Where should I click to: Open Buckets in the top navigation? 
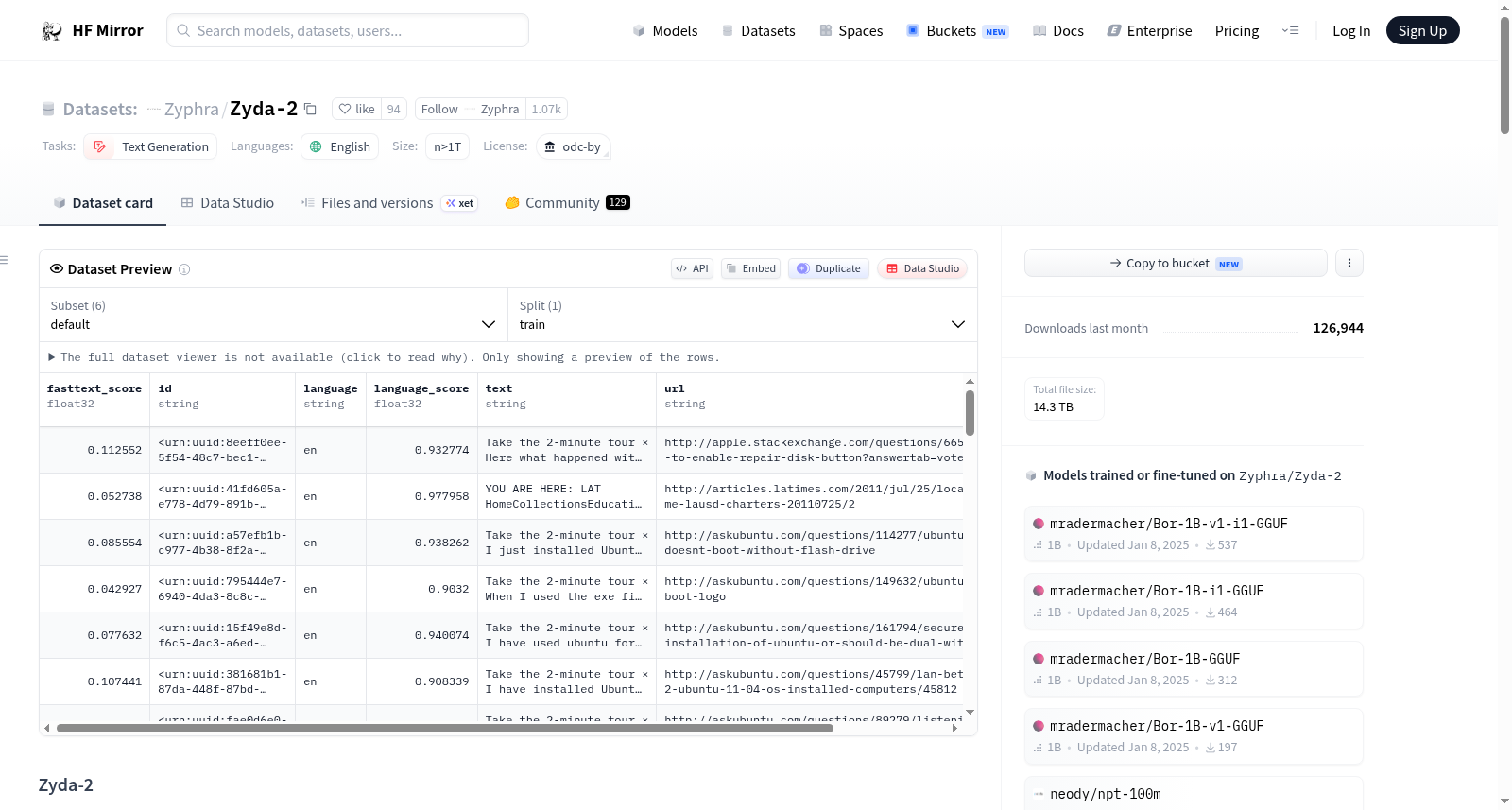click(x=957, y=30)
